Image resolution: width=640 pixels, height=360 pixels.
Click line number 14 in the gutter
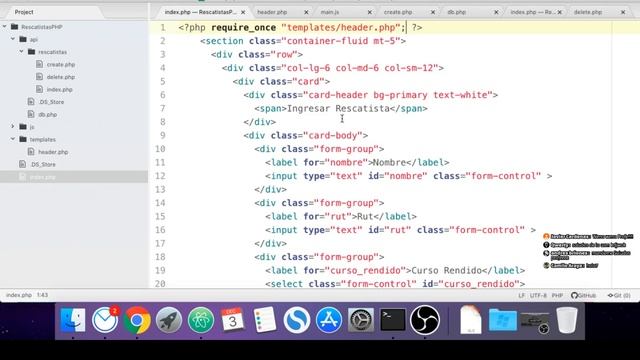click(160, 203)
